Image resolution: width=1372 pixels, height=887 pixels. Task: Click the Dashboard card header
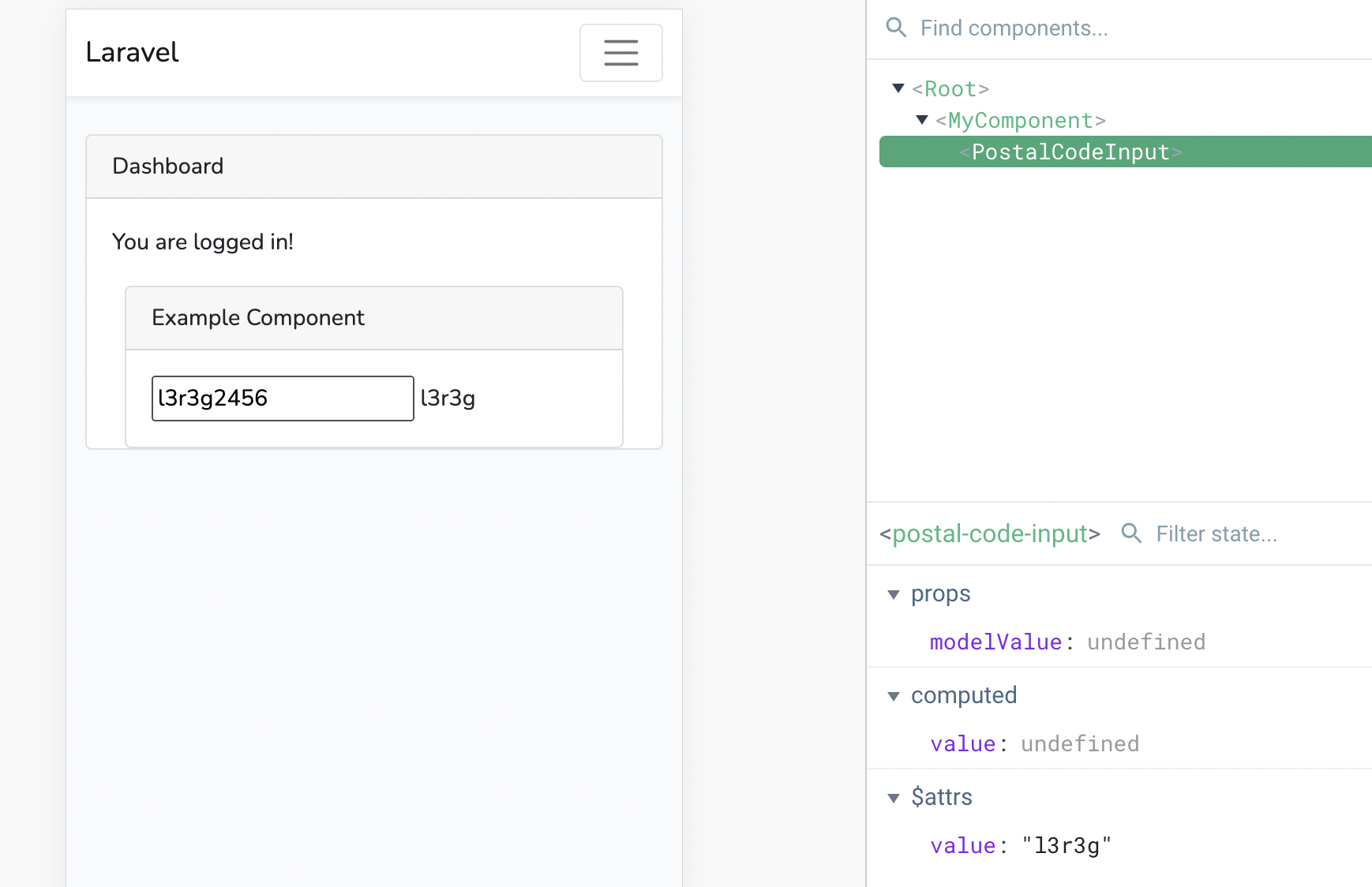[373, 167]
